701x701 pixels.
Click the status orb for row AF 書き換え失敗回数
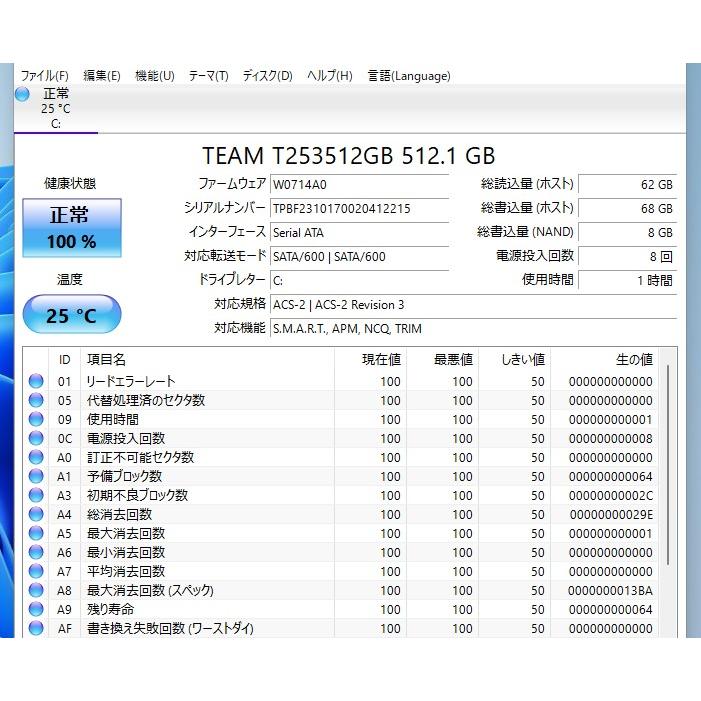[36, 628]
